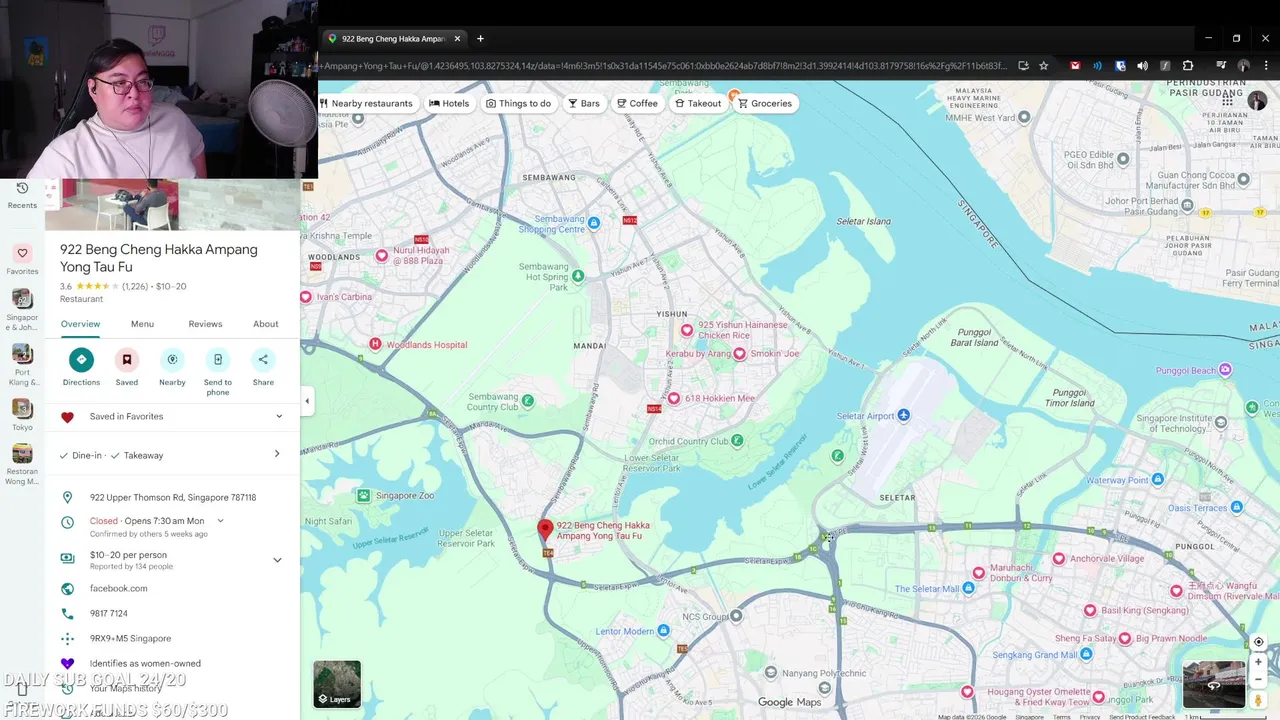Open a new browser tab
Image resolution: width=1280 pixels, height=720 pixels.
480,39
